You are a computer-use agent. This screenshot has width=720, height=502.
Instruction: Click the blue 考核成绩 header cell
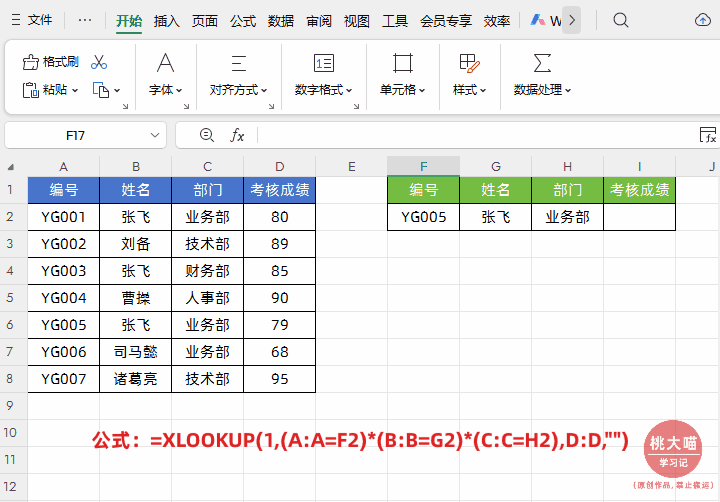pos(280,190)
